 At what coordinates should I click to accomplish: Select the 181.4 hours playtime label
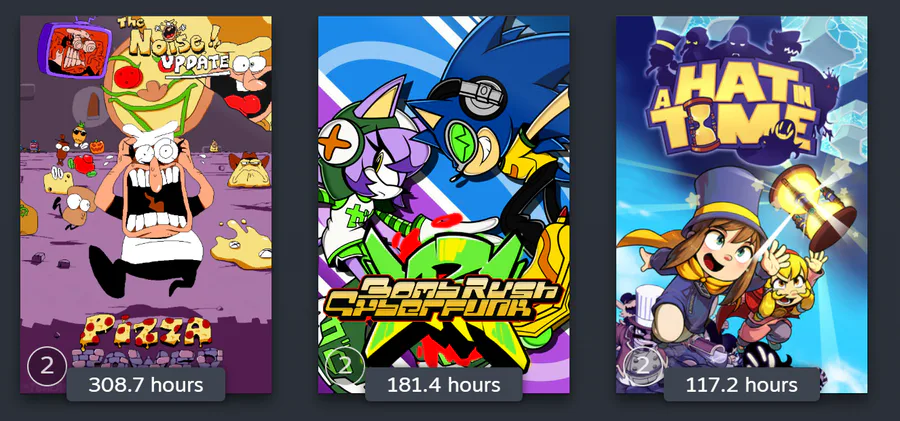click(x=444, y=384)
